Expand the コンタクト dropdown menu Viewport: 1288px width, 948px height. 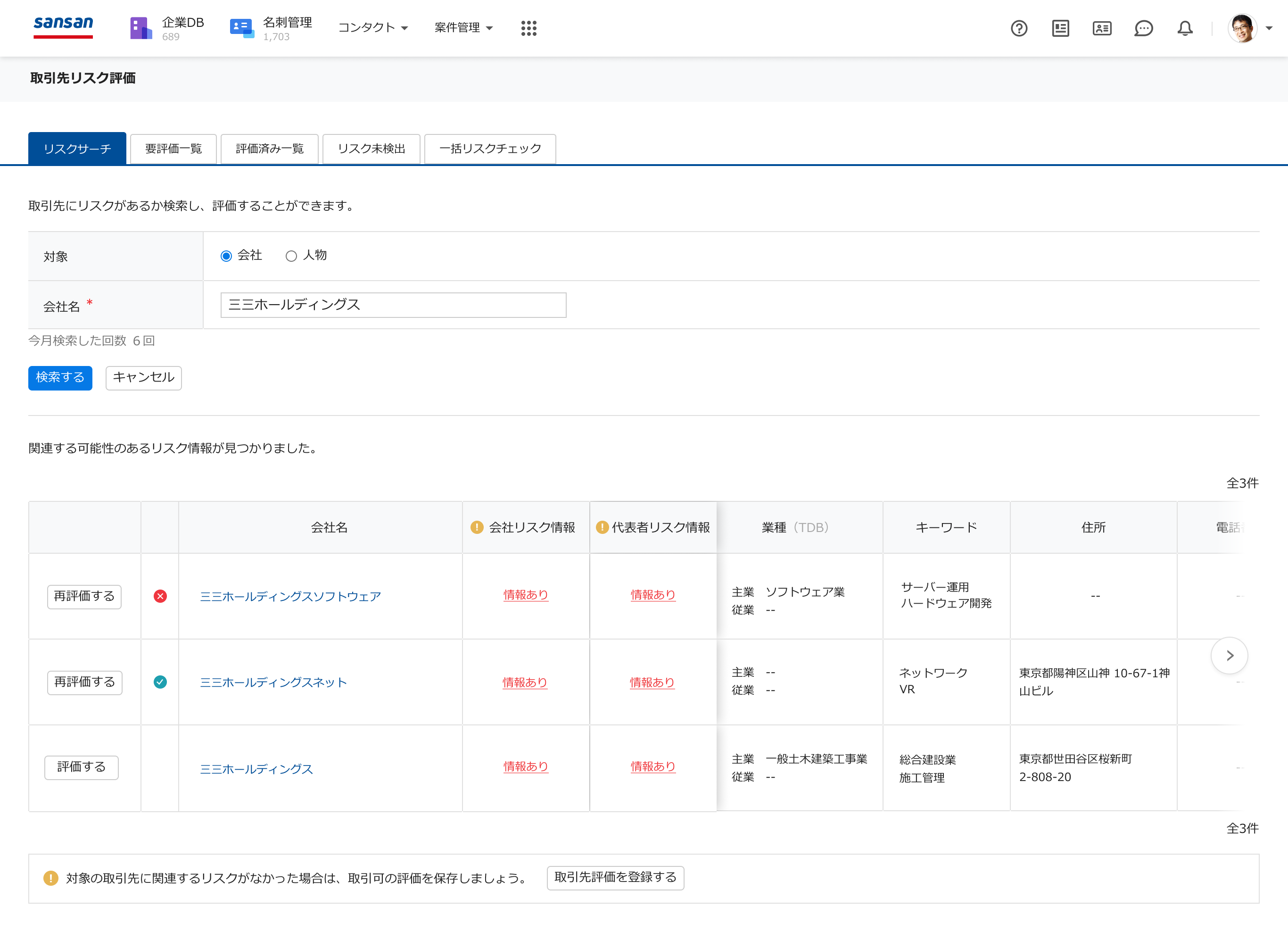[x=373, y=28]
